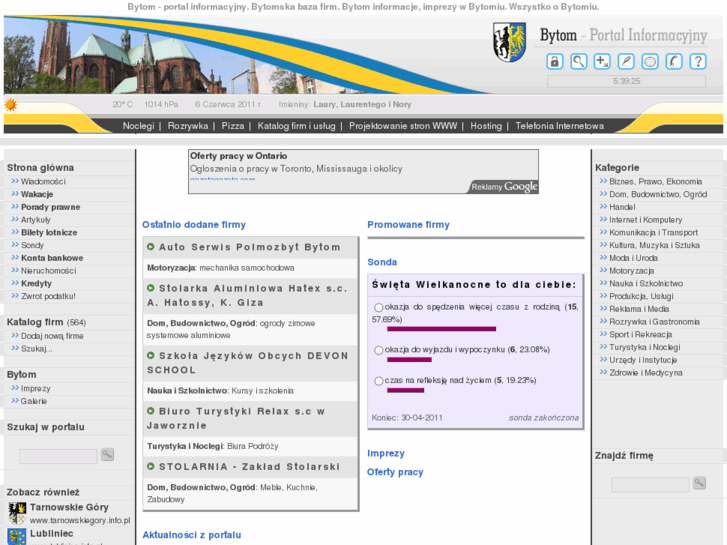
Task: Open Konta bankowe sidebar link
Action: coord(52,258)
